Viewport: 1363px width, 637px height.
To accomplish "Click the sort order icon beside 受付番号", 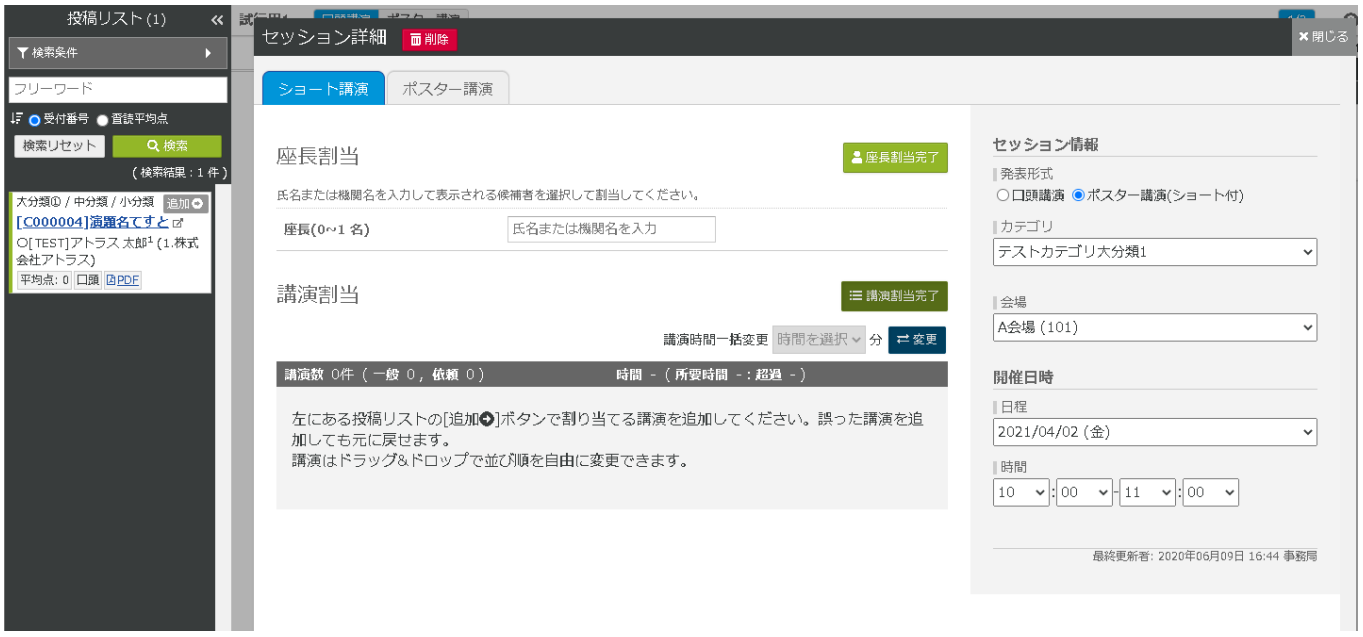I will [15, 117].
